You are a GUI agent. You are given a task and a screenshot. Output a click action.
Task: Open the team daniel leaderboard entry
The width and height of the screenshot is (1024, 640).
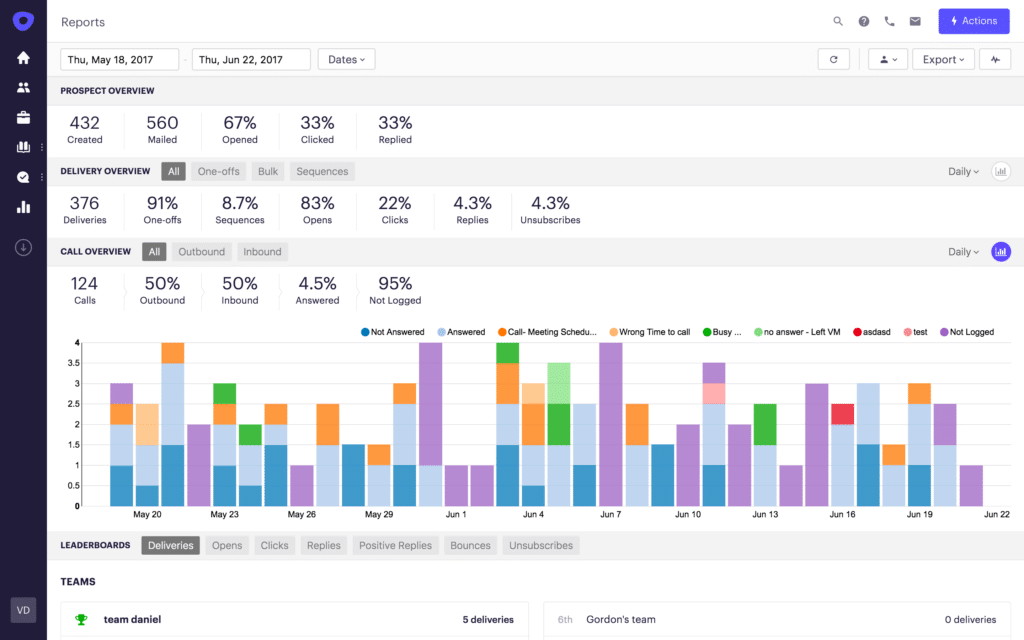tap(132, 619)
